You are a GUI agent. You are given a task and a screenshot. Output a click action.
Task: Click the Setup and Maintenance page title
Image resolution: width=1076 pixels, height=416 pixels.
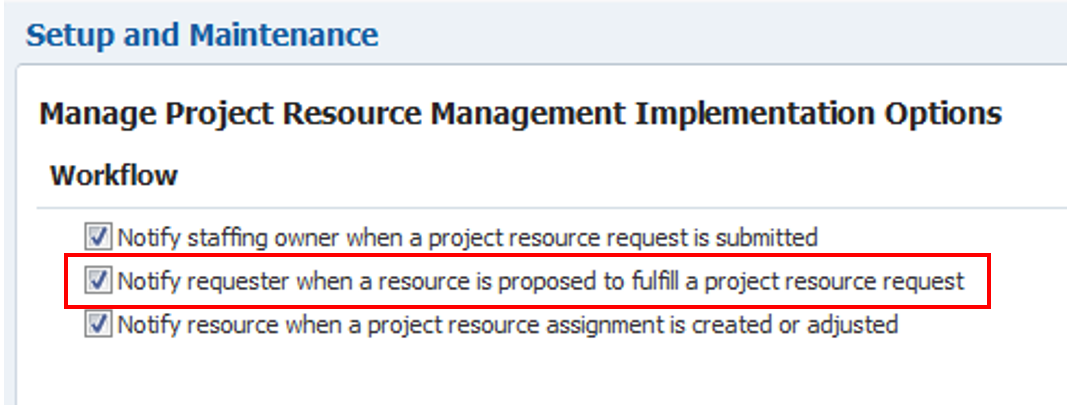pos(202,36)
